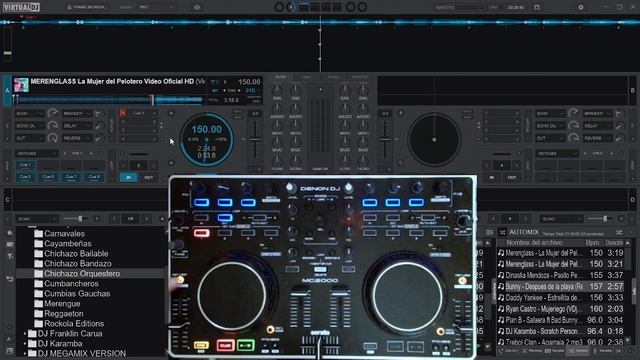Select Bunny - Despues de la playa track

click(x=560, y=287)
